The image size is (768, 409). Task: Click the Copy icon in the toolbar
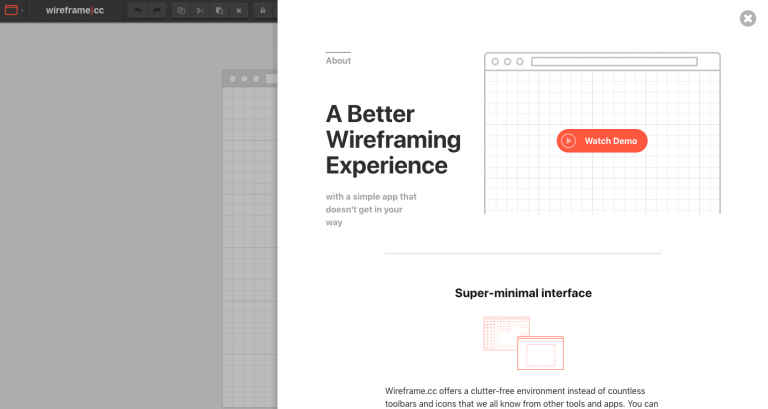pyautogui.click(x=181, y=10)
